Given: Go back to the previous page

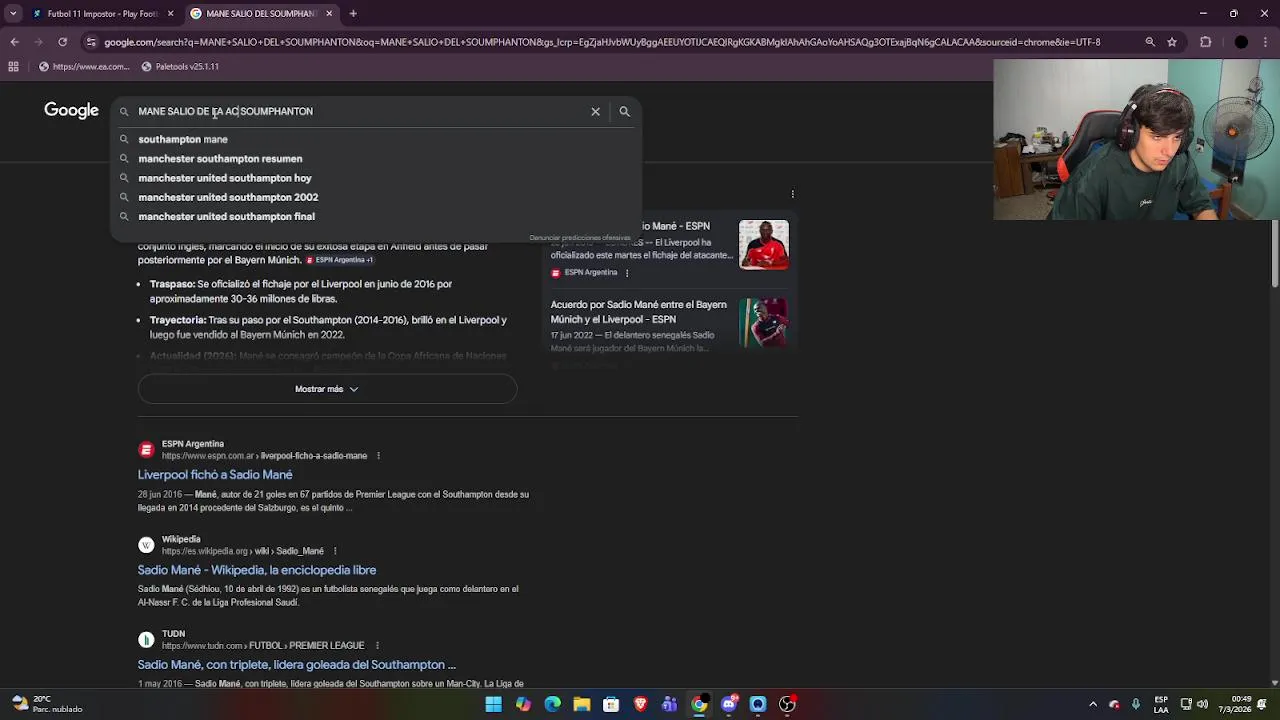Looking at the screenshot, I should [14, 42].
